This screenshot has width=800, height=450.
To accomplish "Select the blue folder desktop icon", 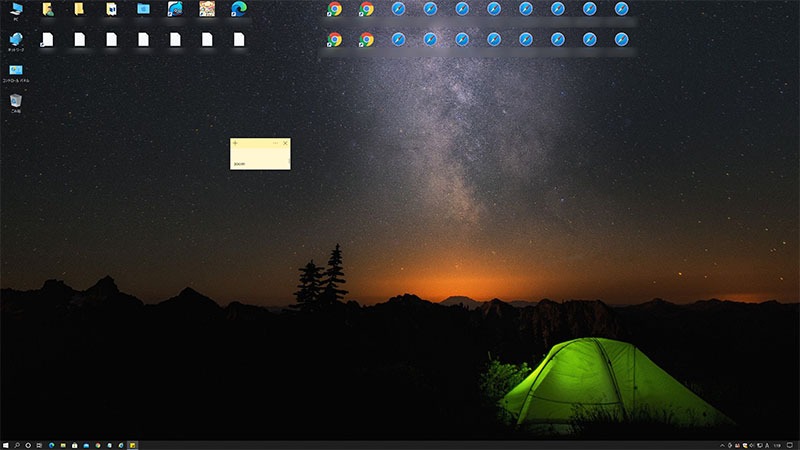I will click(x=143, y=9).
